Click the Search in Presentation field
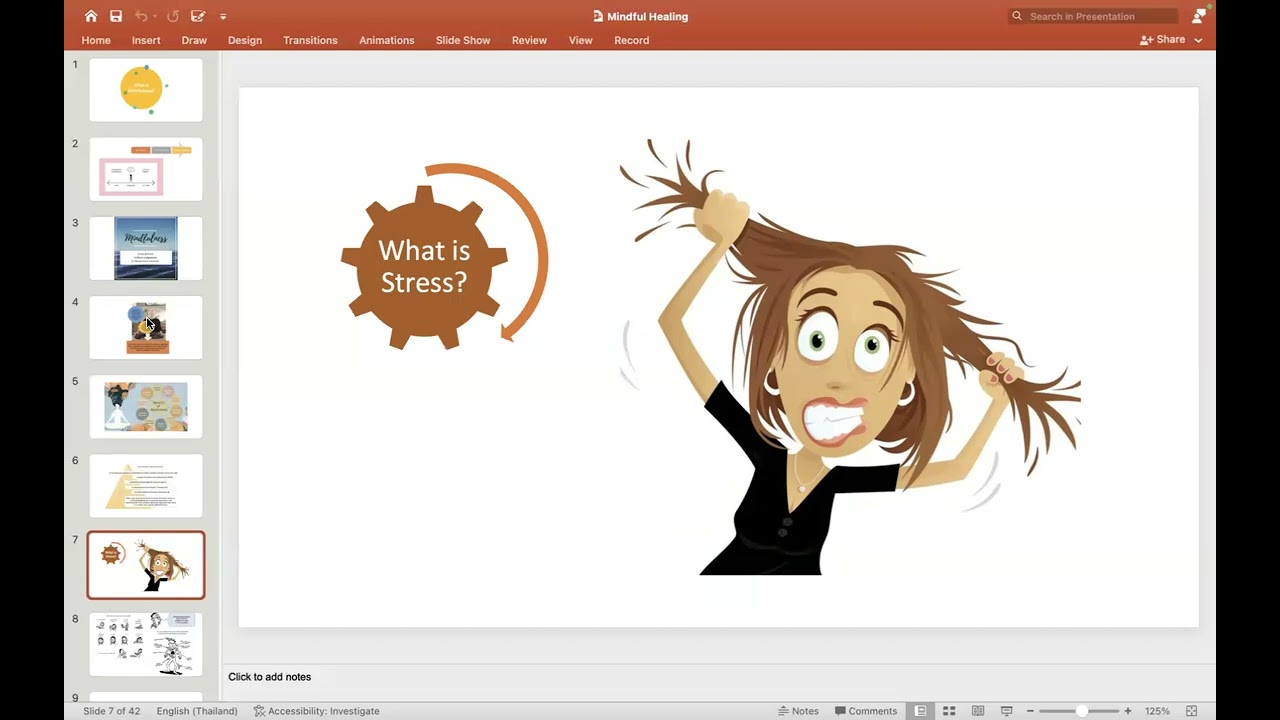 tap(1093, 16)
